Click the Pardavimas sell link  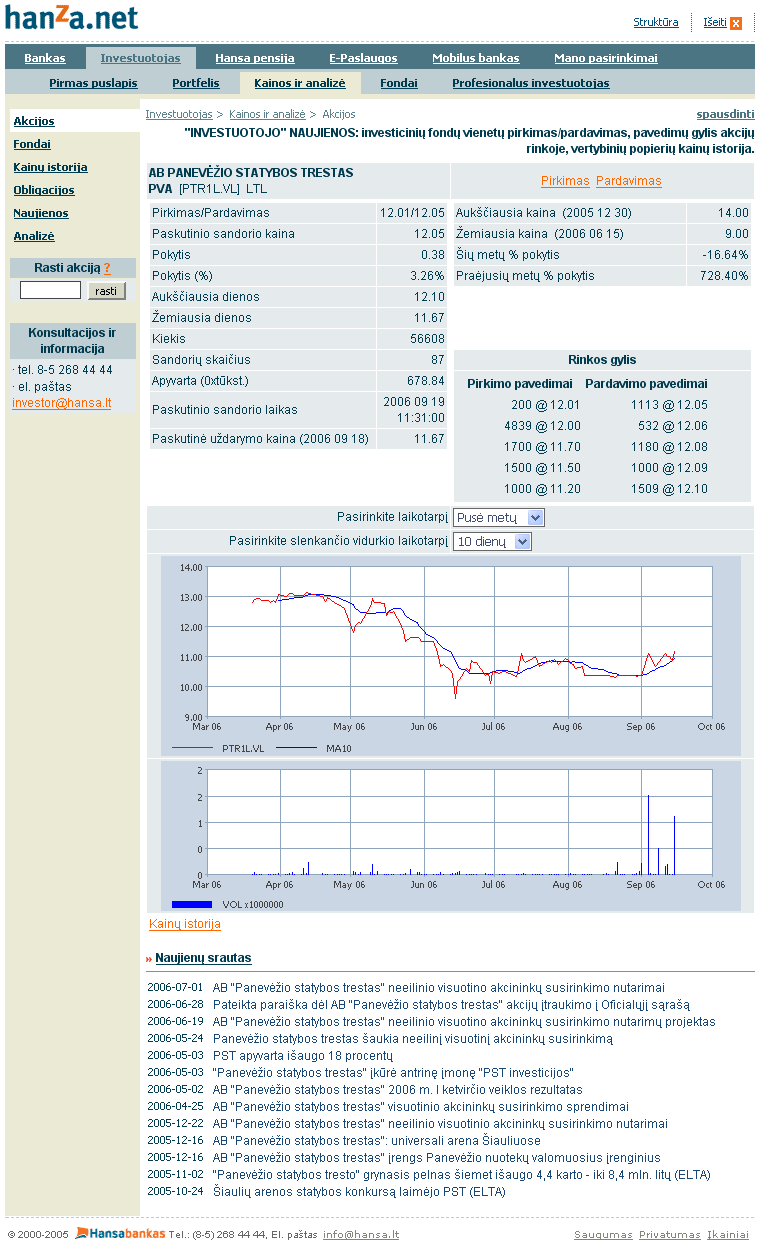point(629,181)
